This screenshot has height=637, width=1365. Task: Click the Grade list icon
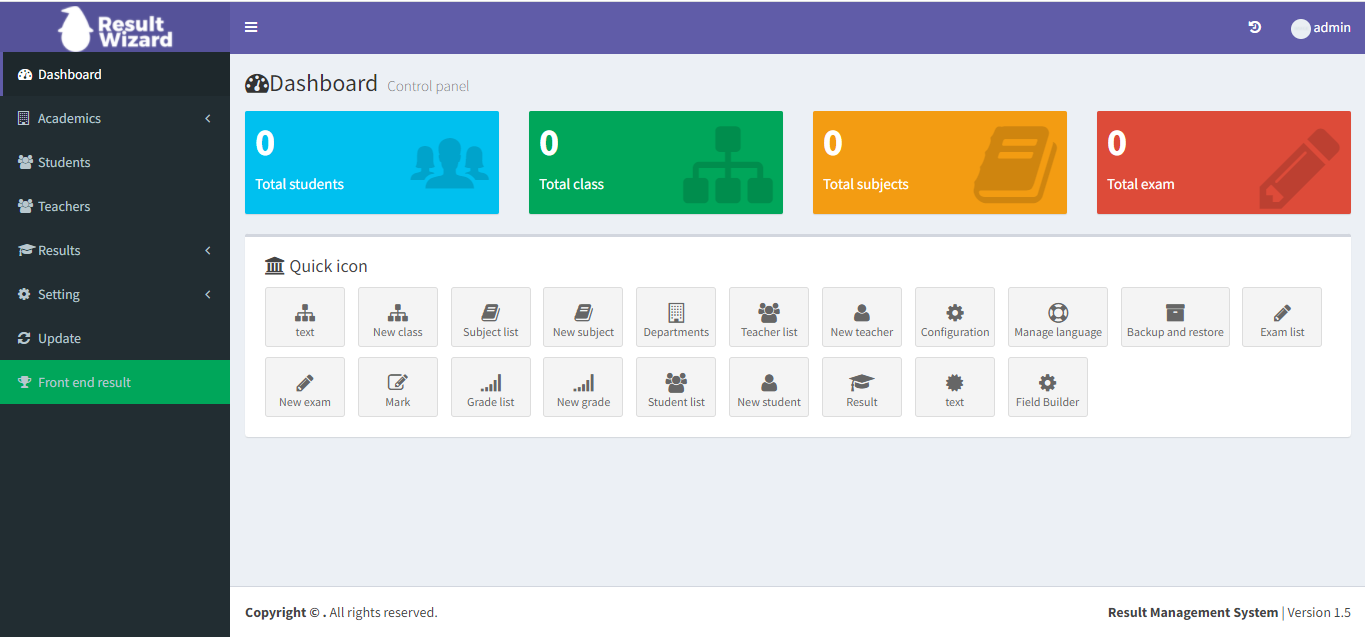pyautogui.click(x=490, y=387)
